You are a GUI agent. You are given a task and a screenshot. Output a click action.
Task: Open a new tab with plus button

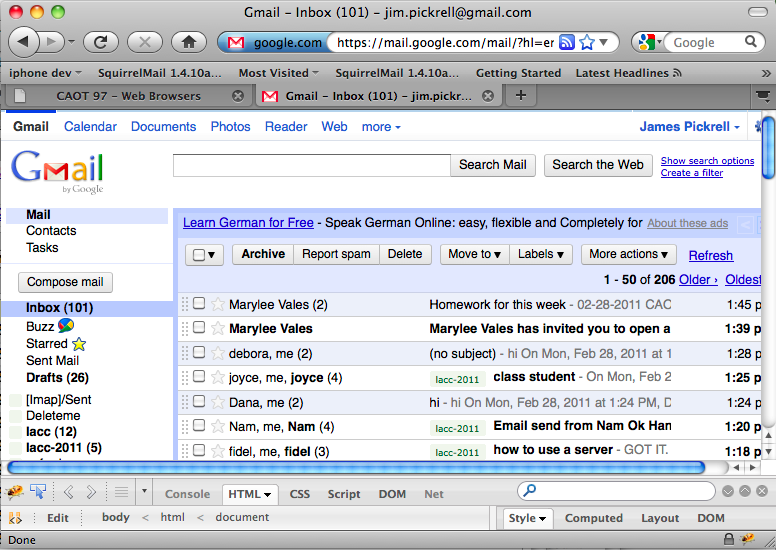(521, 95)
